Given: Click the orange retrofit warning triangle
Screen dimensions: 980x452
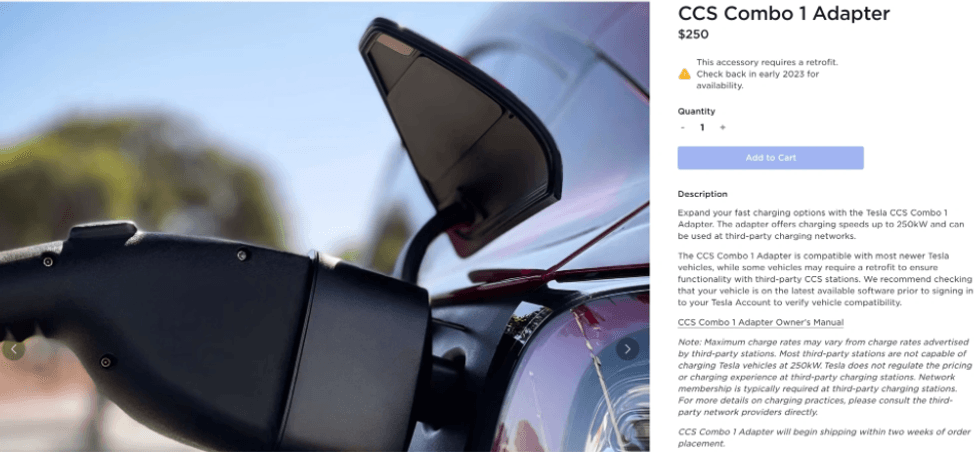Looking at the screenshot, I should (684, 74).
